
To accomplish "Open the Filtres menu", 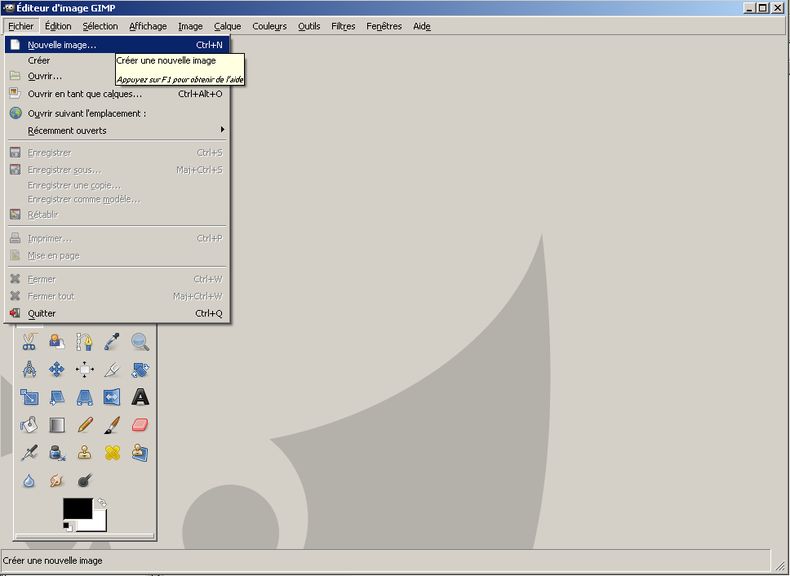I will pyautogui.click(x=343, y=26).
